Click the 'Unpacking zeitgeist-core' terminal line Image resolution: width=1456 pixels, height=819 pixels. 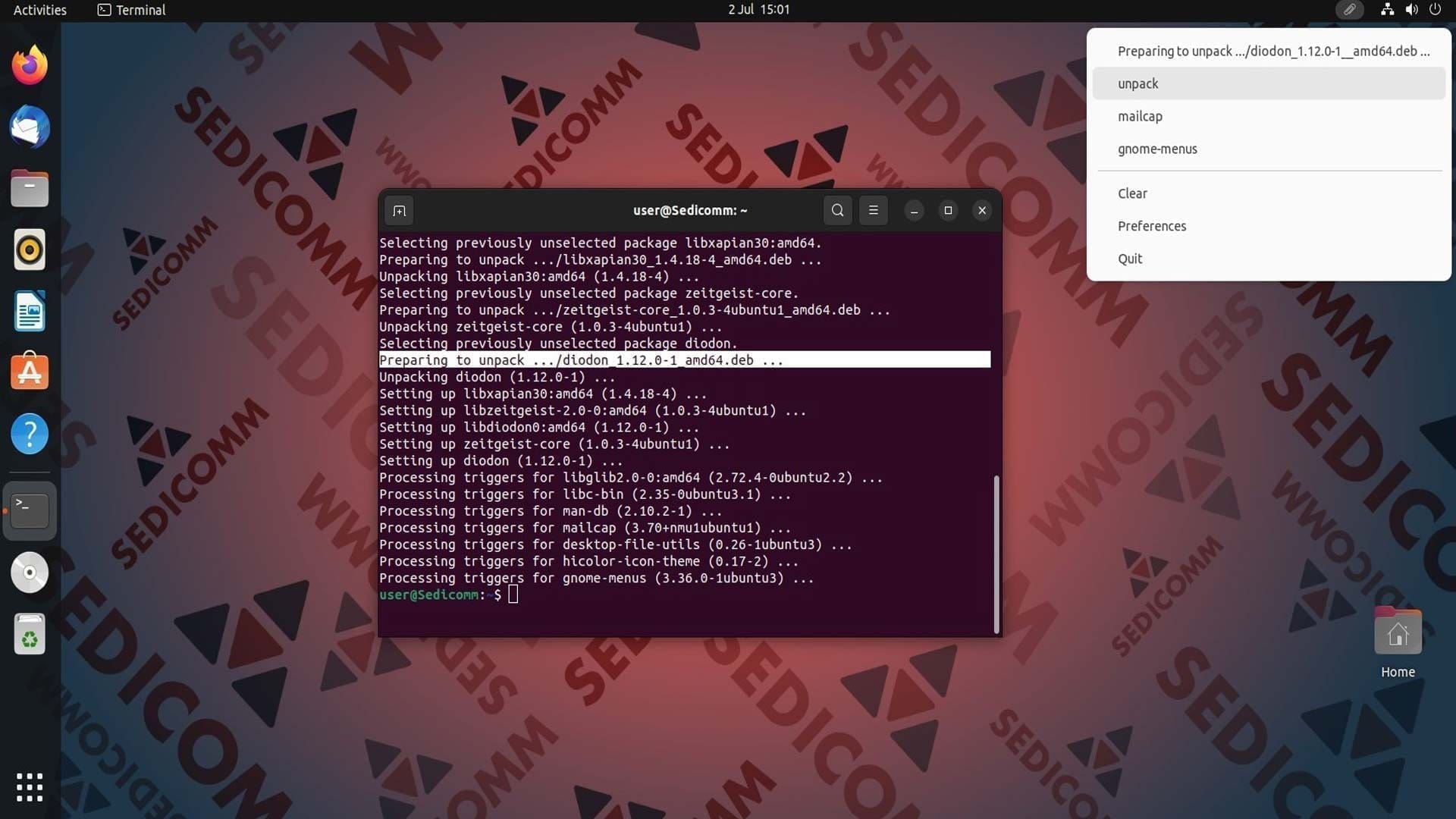pyautogui.click(x=551, y=327)
